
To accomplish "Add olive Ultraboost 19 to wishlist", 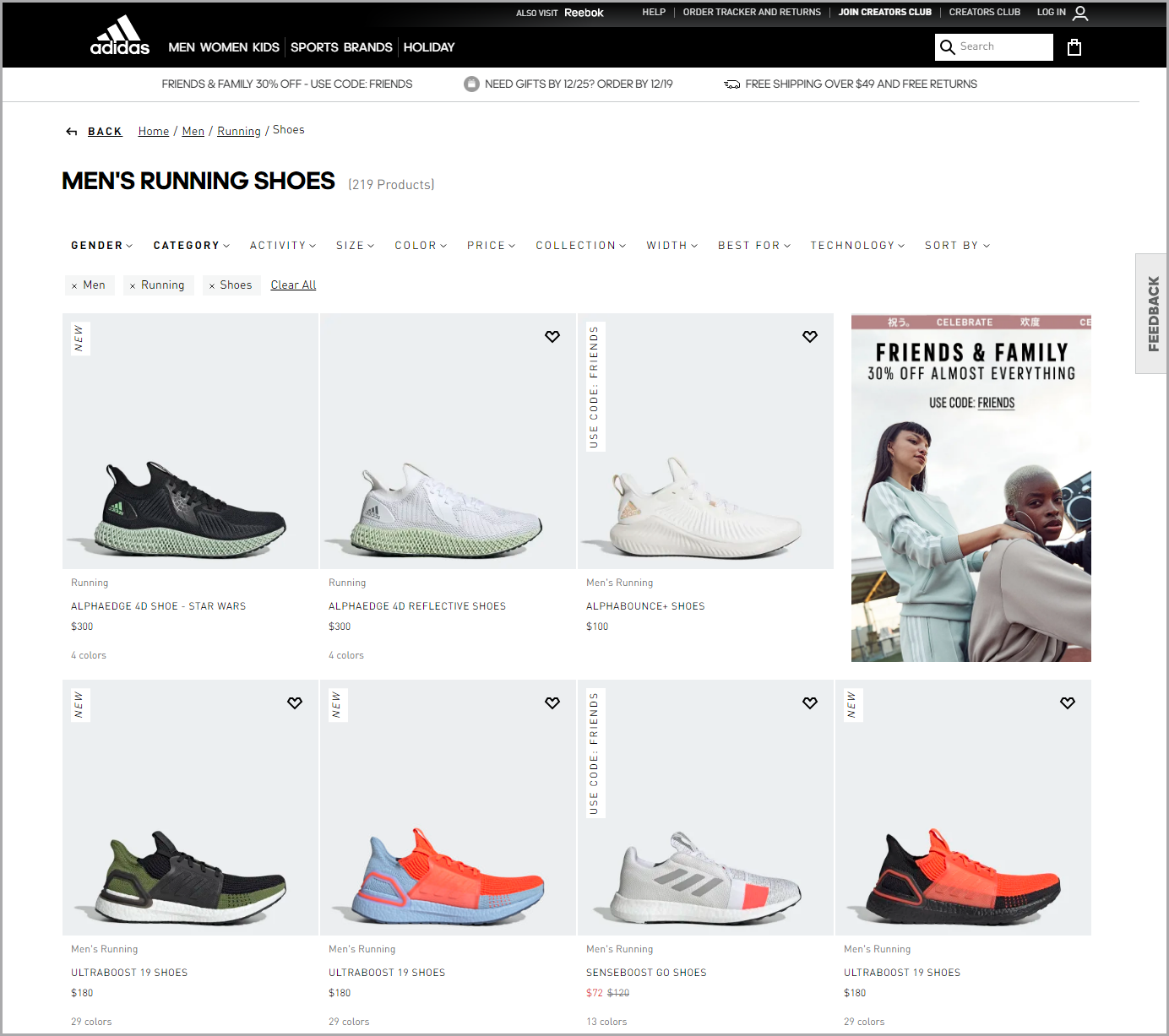I will tap(295, 702).
